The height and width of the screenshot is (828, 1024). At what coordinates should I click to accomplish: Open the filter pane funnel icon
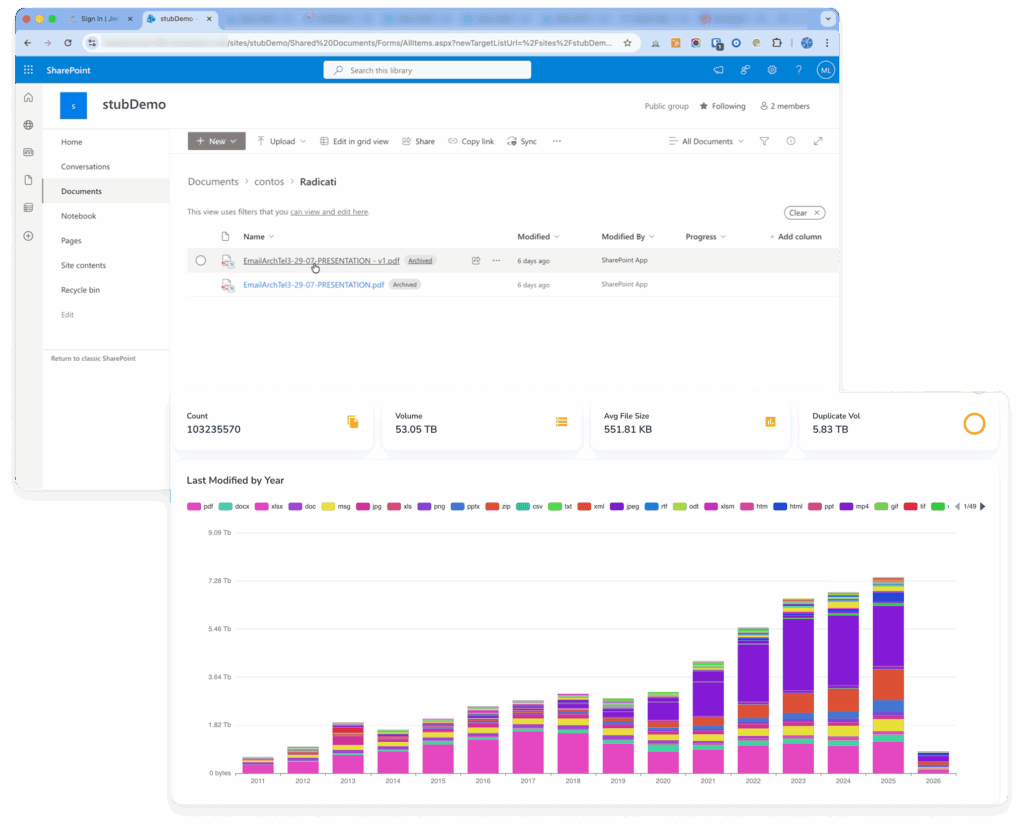(x=764, y=141)
